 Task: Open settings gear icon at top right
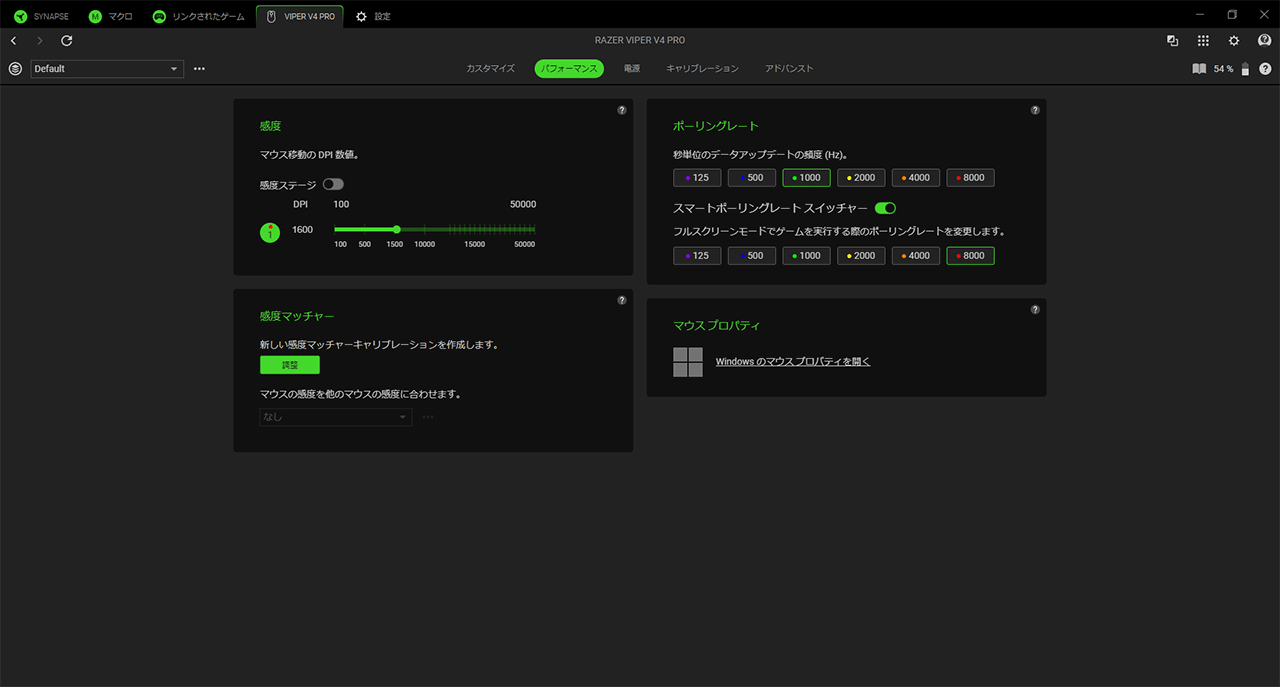(x=1234, y=41)
